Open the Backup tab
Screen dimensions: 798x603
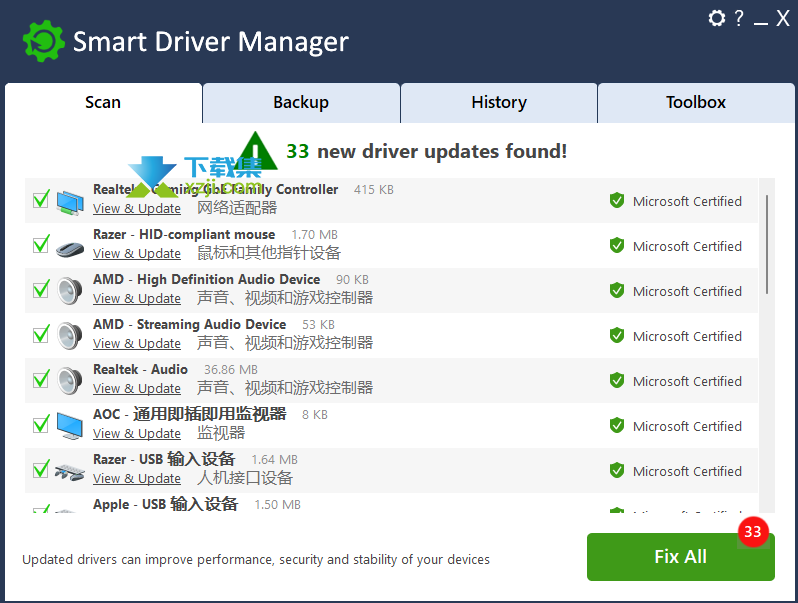[301, 103]
